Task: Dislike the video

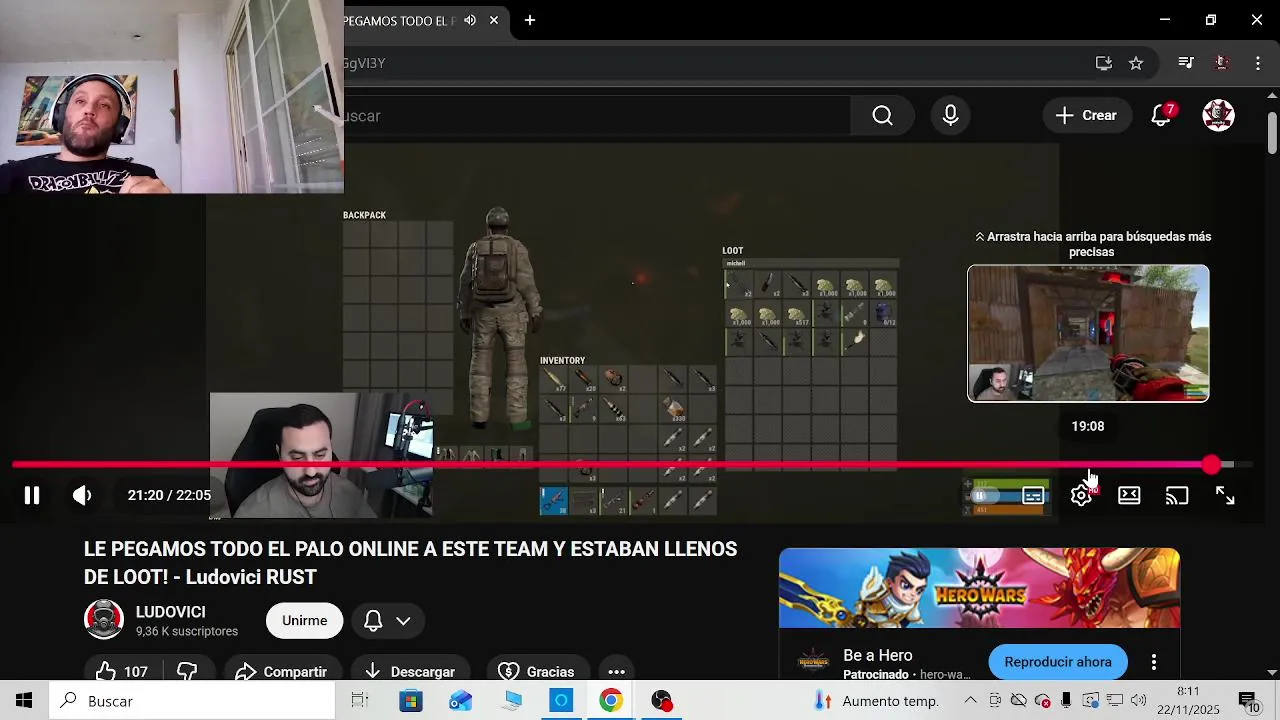Action: (187, 671)
